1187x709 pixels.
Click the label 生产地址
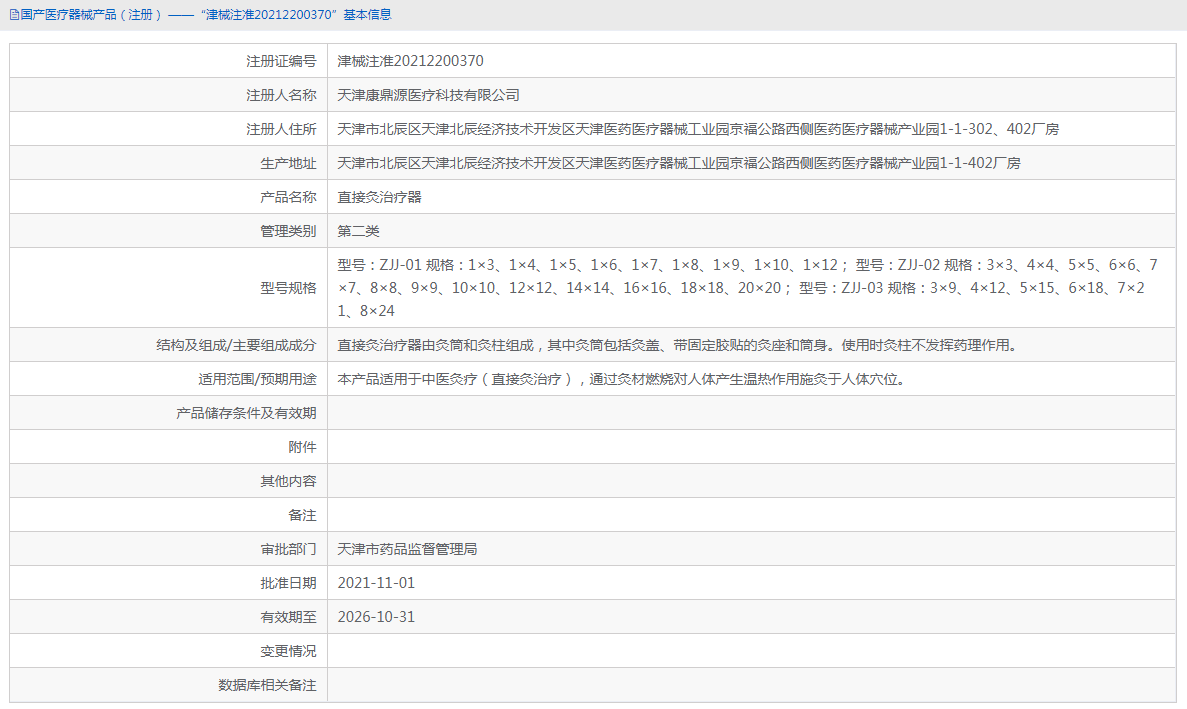(288, 163)
